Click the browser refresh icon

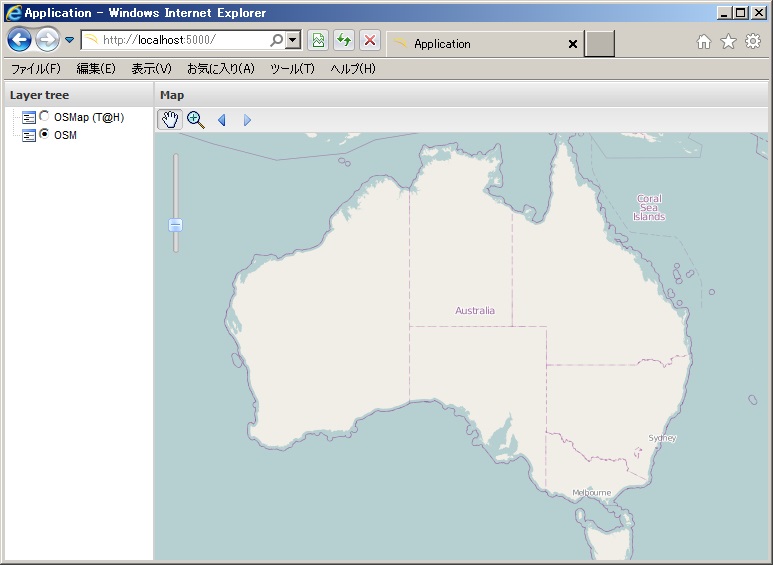point(344,41)
